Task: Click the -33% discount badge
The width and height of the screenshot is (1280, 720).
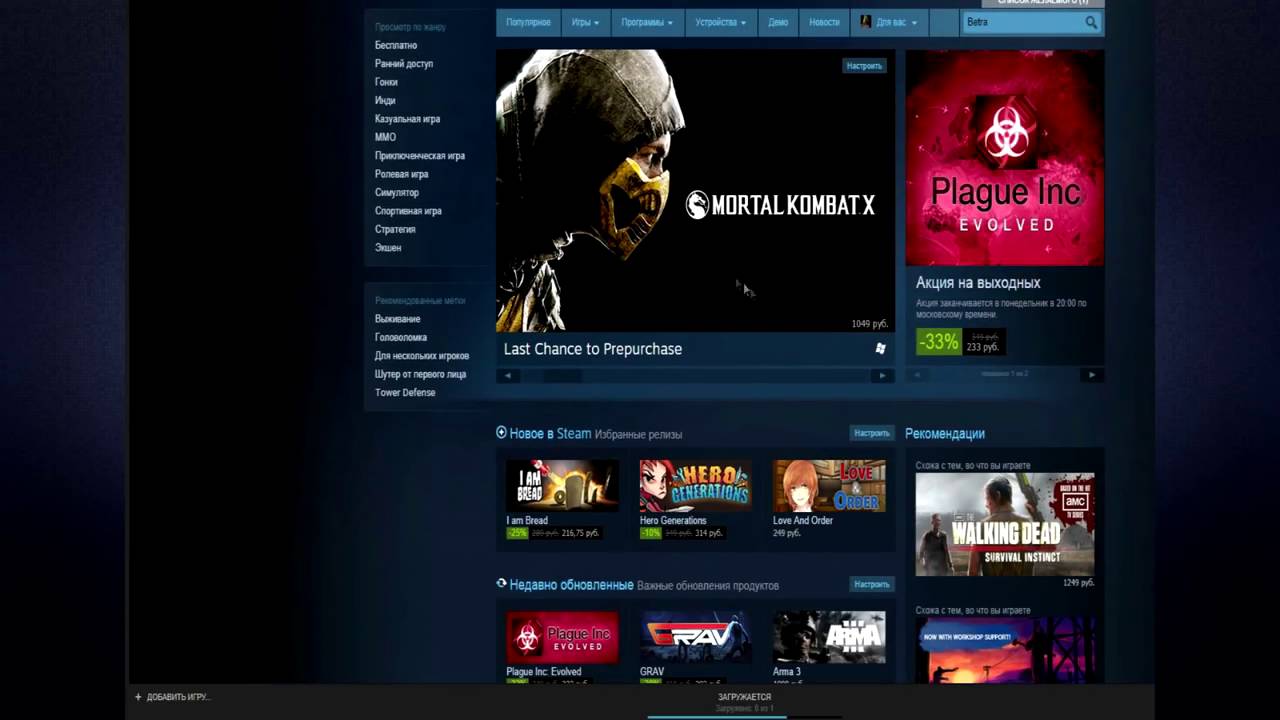Action: pyautogui.click(x=939, y=342)
